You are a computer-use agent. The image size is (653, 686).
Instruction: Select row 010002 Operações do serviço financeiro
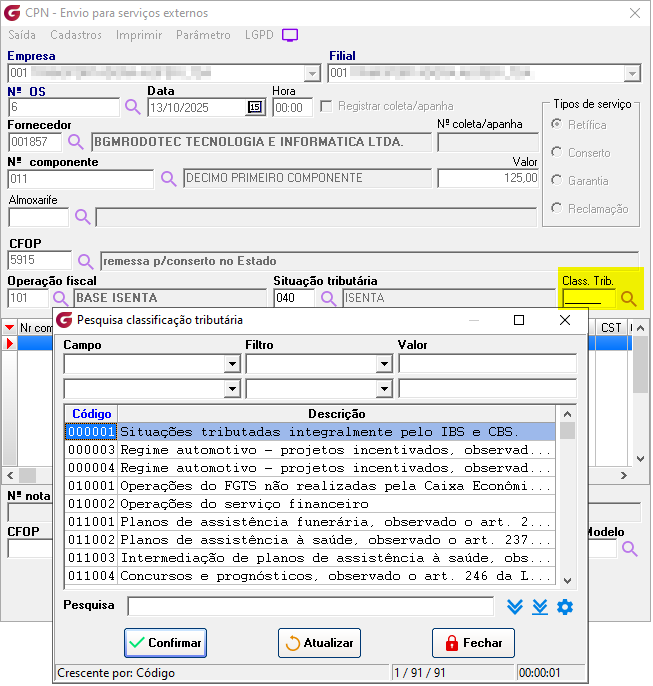310,504
